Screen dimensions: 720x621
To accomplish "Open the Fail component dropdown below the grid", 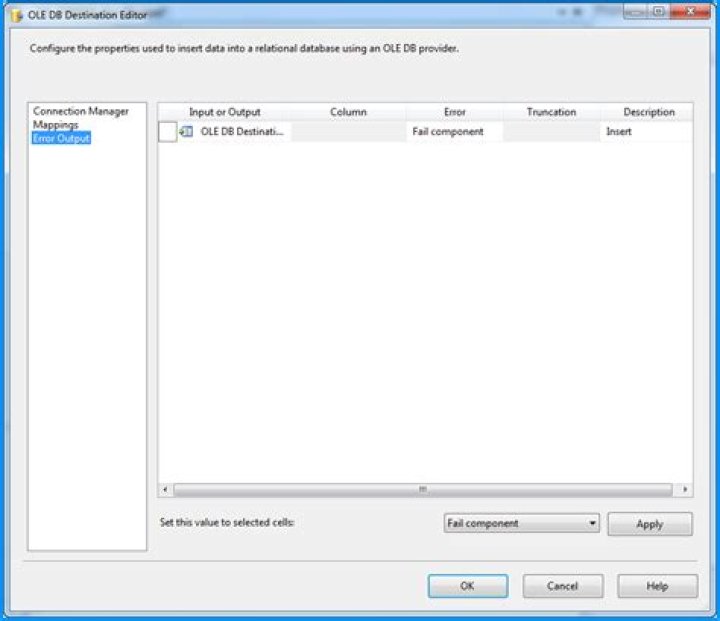I will (x=522, y=523).
